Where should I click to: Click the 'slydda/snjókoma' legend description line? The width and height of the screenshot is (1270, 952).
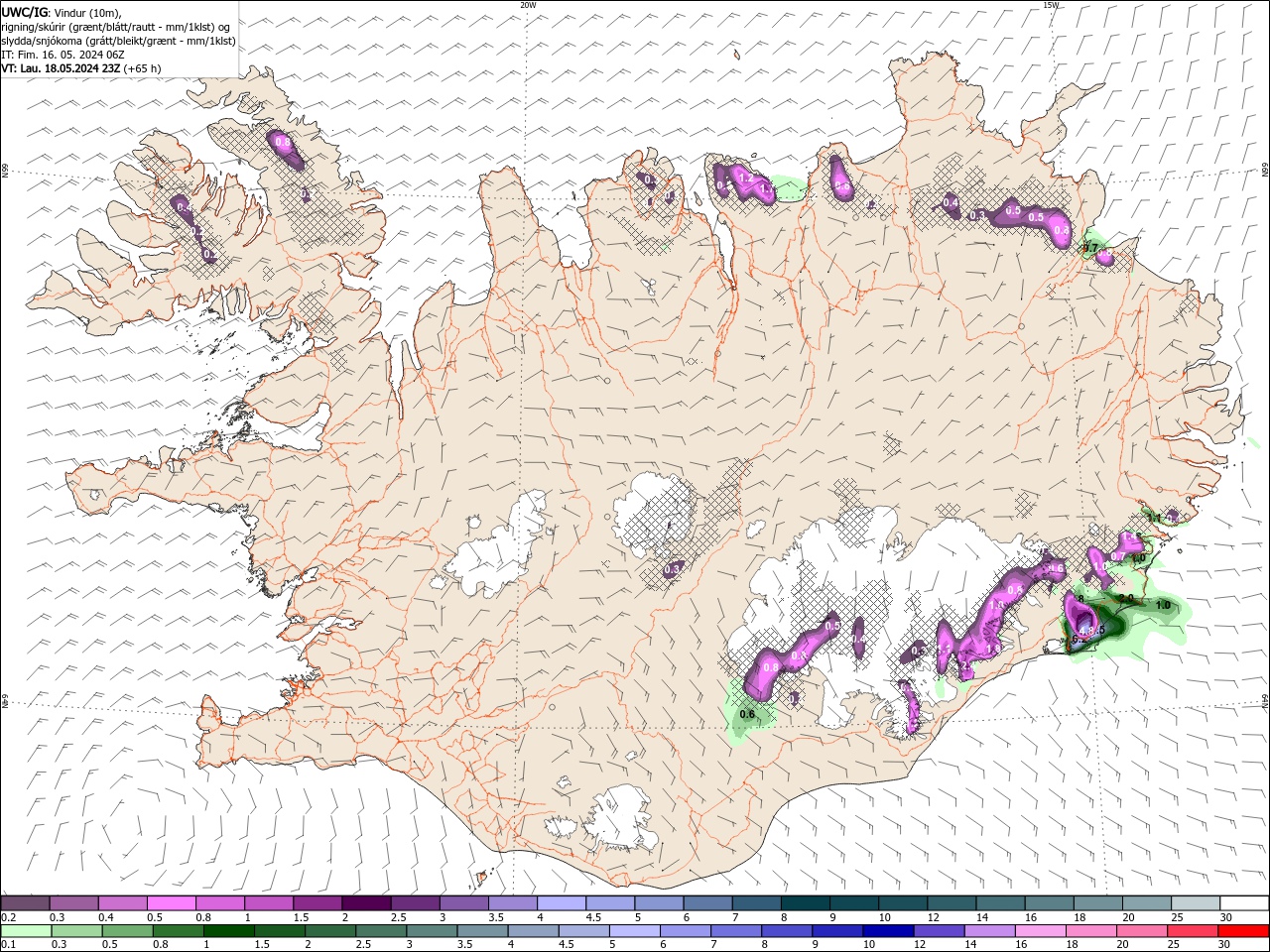pyautogui.click(x=118, y=41)
